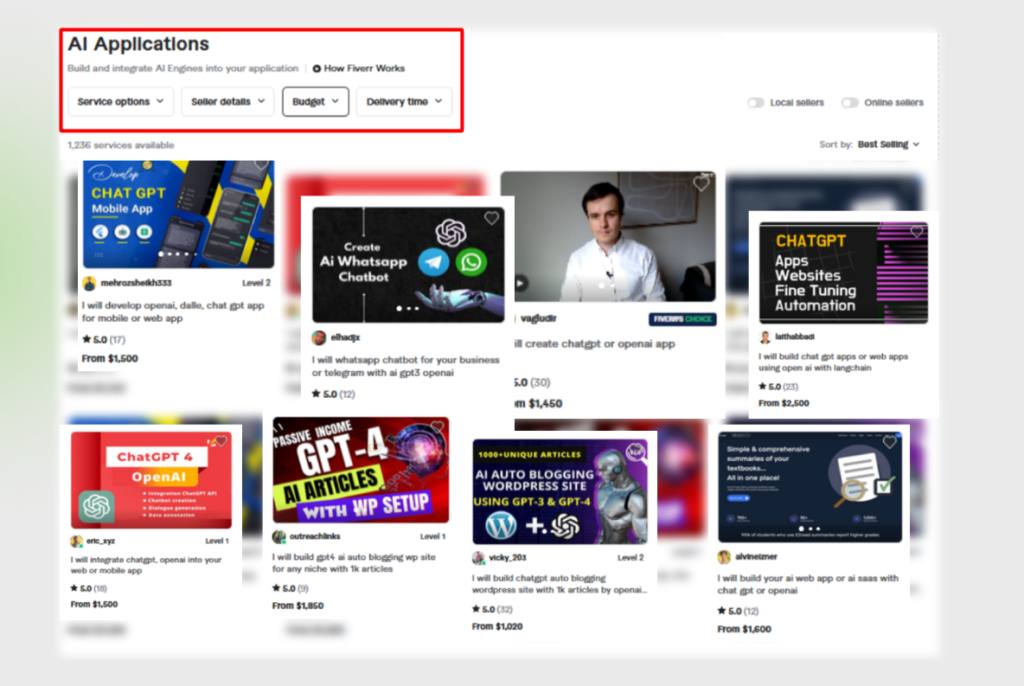Open the Ai Whatsapp Chatbot thumbnail
The image size is (1024, 686).
click(x=408, y=265)
